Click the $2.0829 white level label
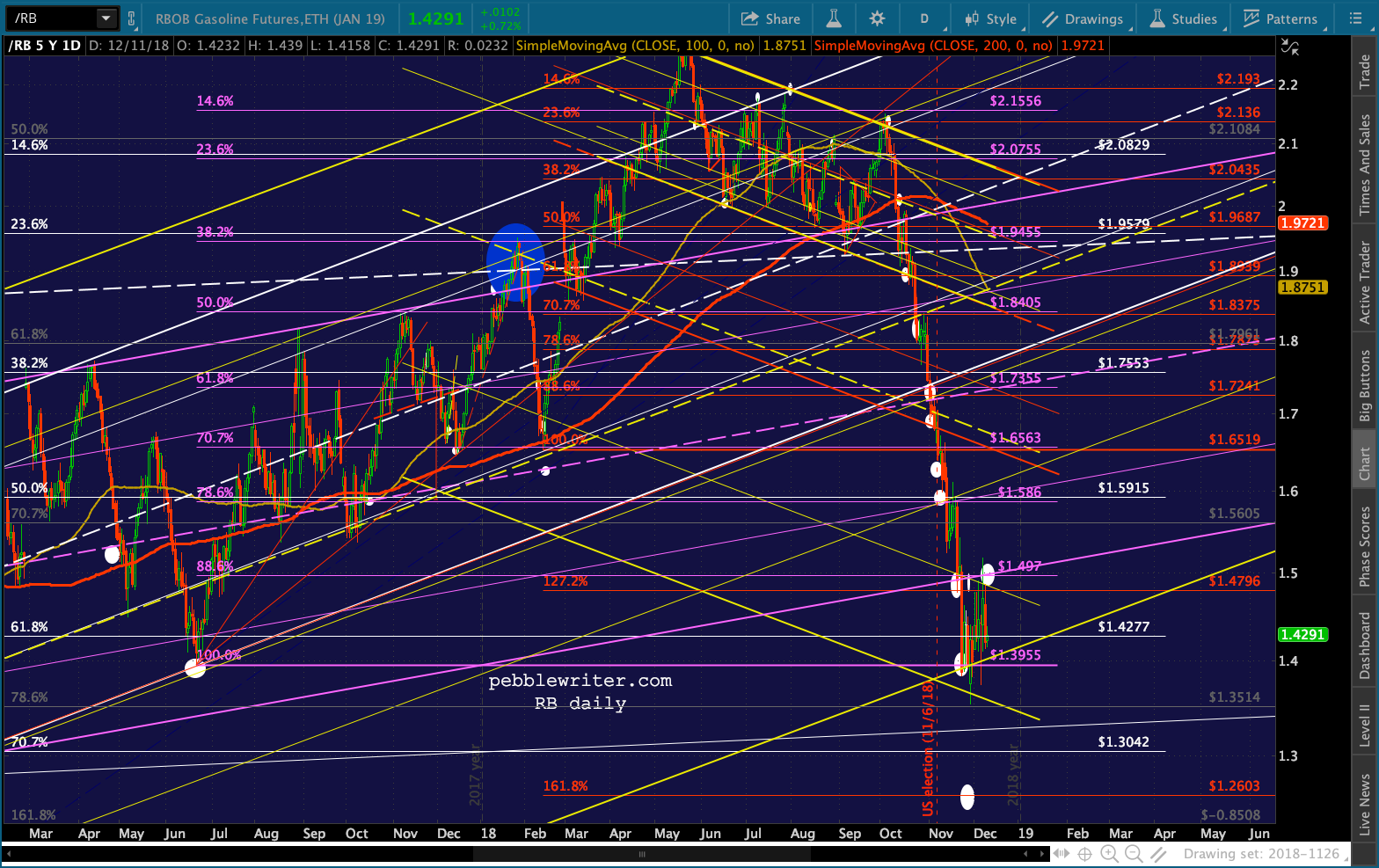The height and width of the screenshot is (868, 1379). 1123,145
